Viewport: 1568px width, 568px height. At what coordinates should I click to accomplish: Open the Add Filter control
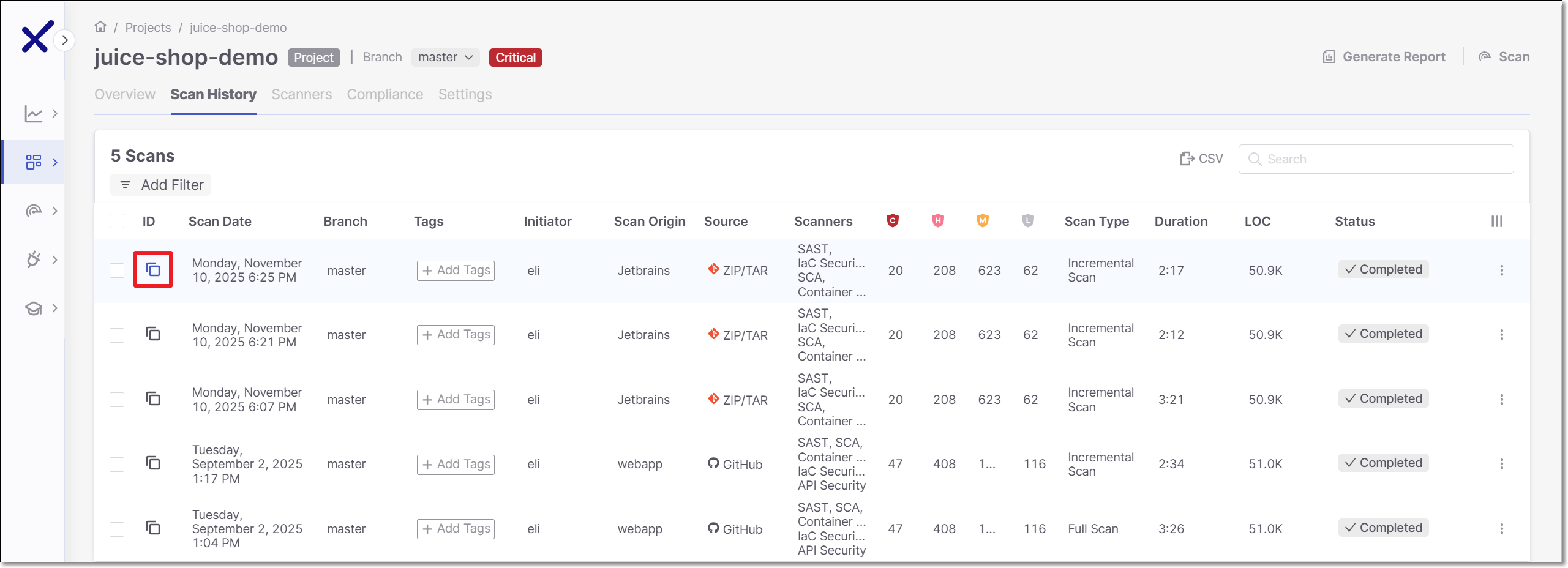[161, 185]
